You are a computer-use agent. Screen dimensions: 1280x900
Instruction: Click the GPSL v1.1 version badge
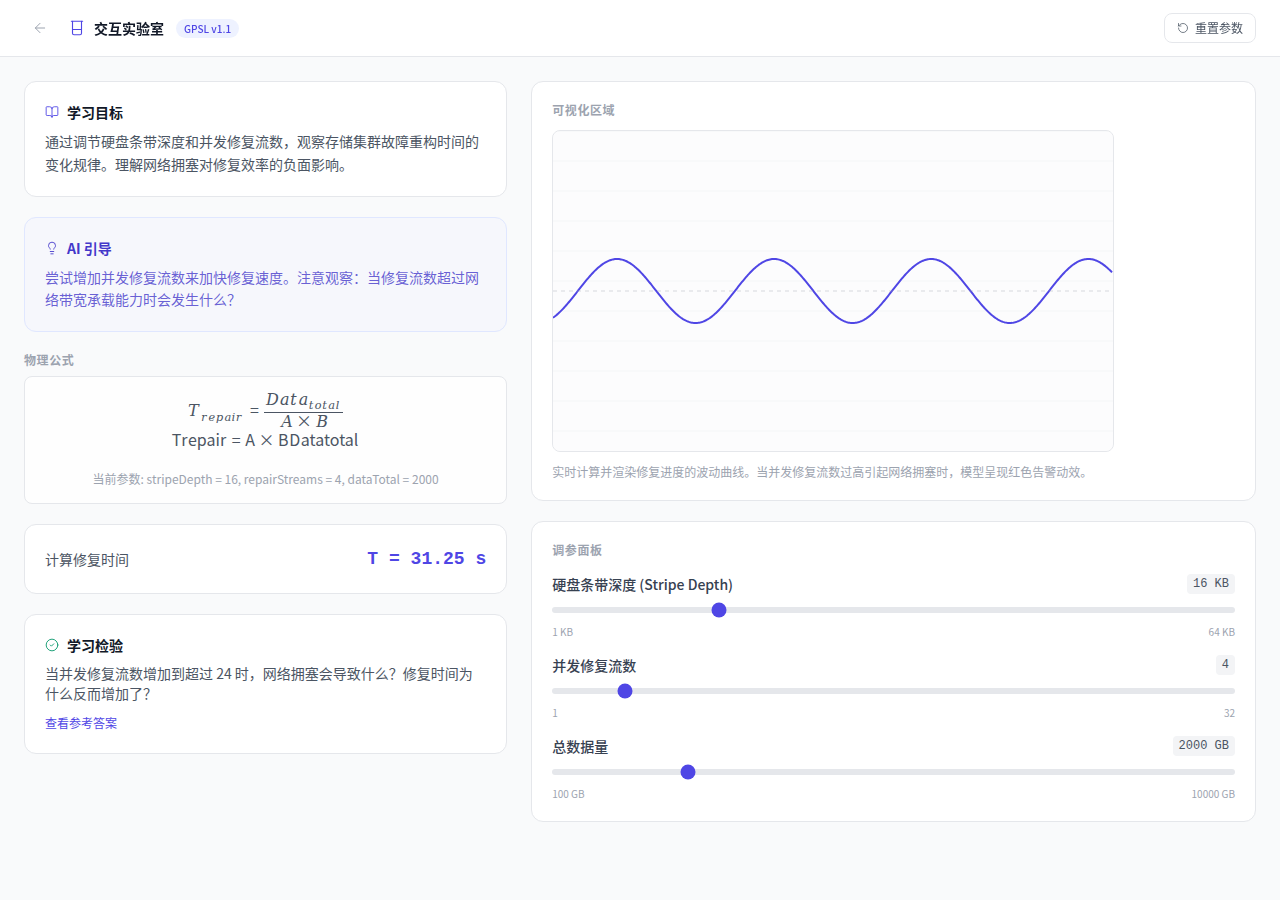point(207,29)
